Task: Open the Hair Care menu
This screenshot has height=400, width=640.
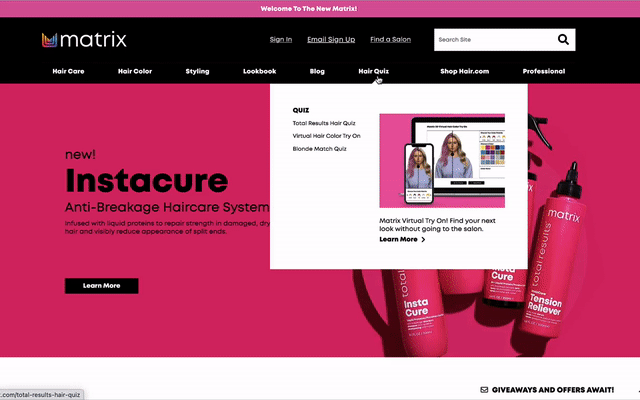Action: coord(68,71)
